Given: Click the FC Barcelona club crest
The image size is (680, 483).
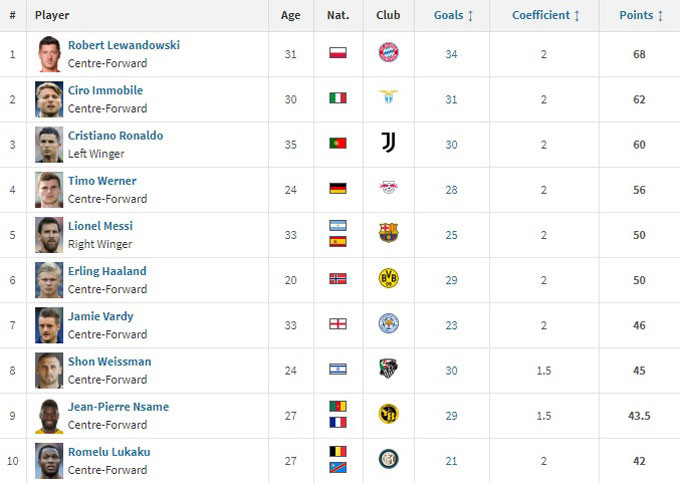Looking at the screenshot, I should point(388,233).
